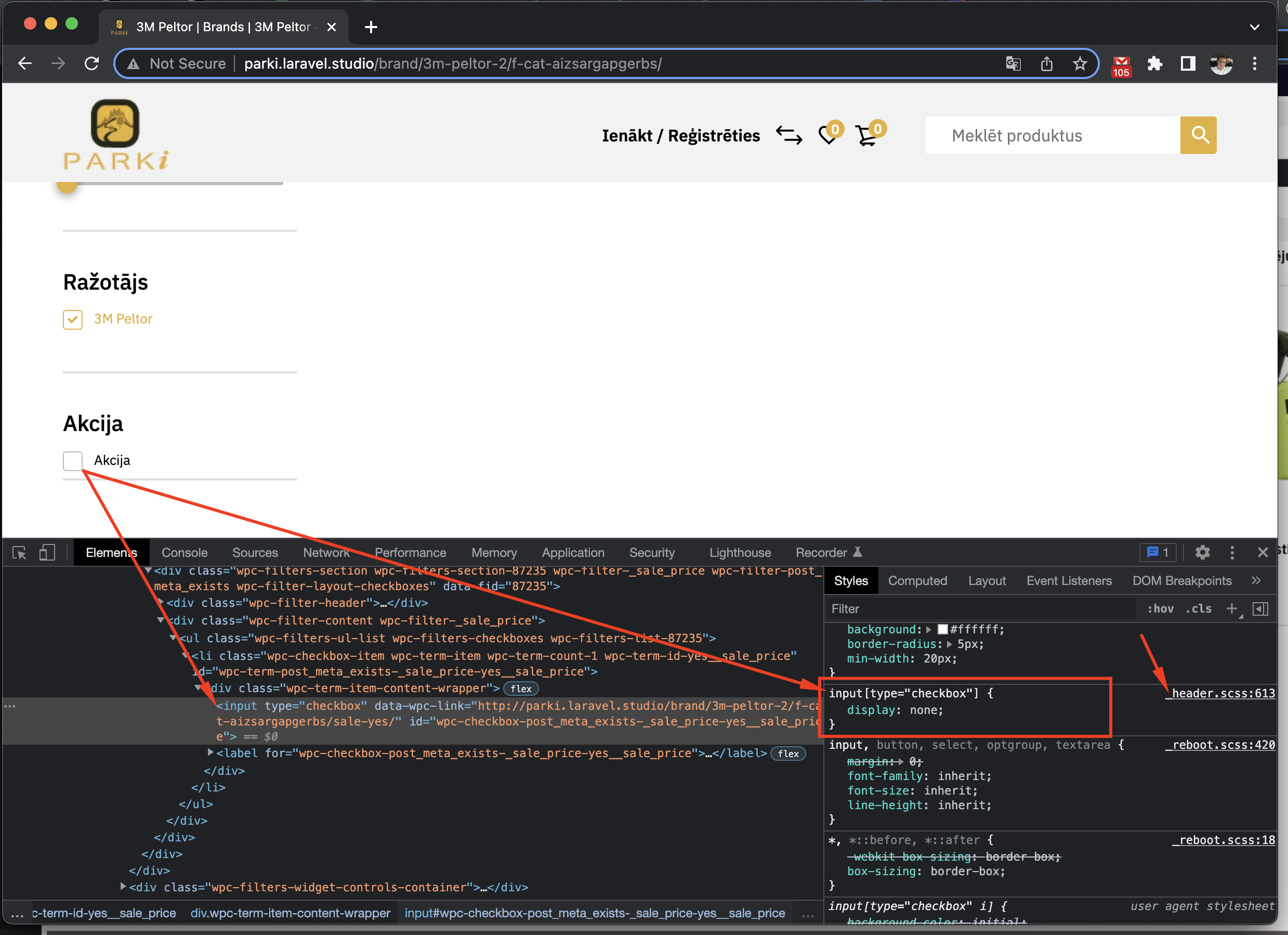Click Ienākt / Reģistrēties link
Viewport: 1288px width, 935px height.
[680, 136]
